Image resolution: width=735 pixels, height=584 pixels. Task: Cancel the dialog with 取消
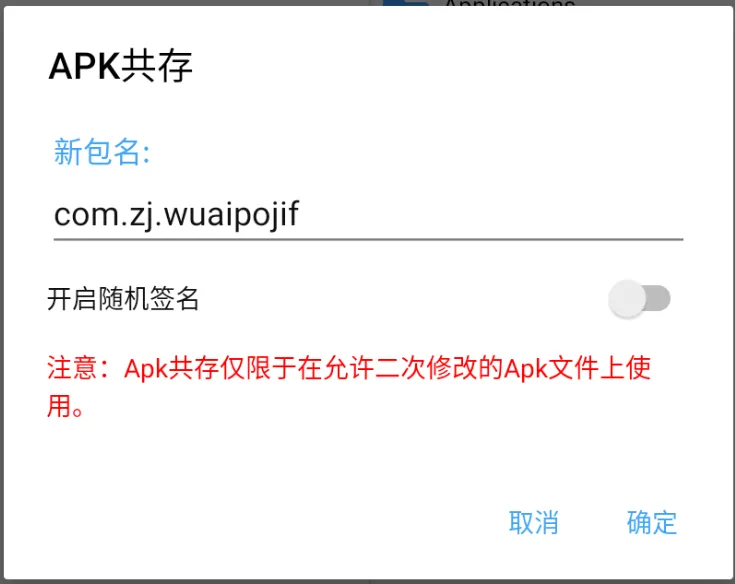click(x=533, y=522)
